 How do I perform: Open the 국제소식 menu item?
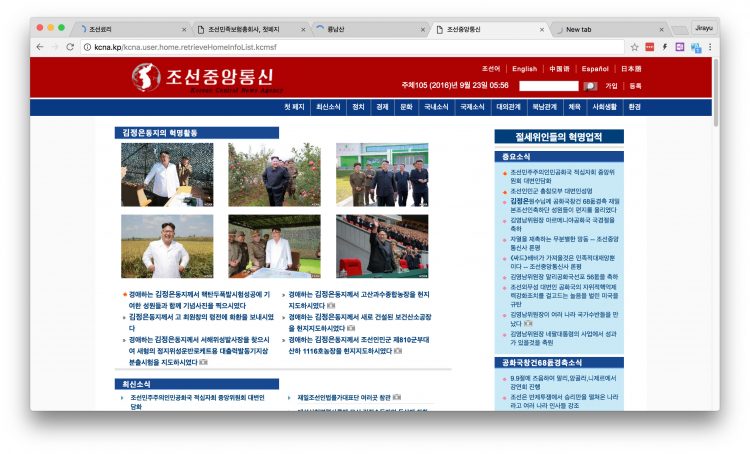coord(472,107)
